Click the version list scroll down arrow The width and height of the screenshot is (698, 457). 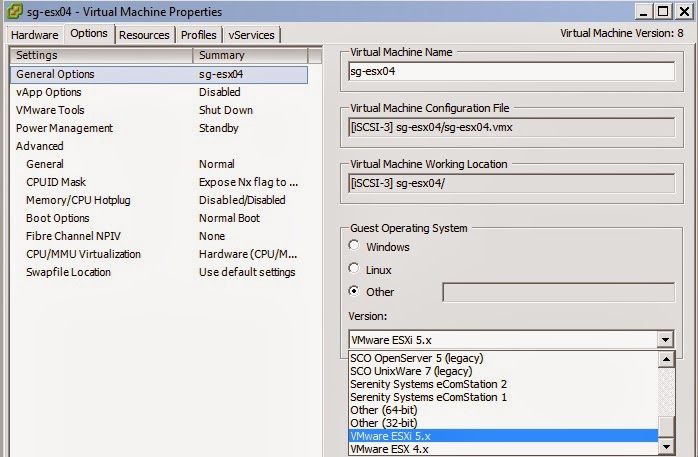click(666, 446)
